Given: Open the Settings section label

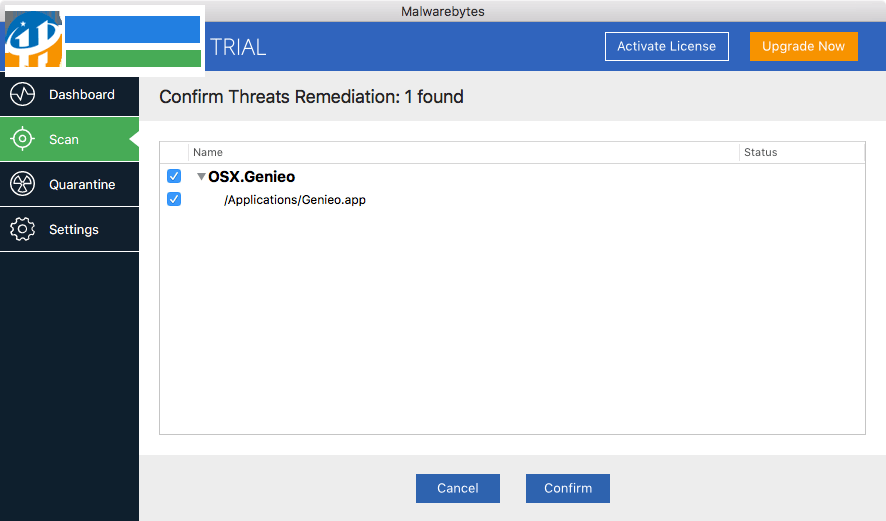Looking at the screenshot, I should coord(74,229).
